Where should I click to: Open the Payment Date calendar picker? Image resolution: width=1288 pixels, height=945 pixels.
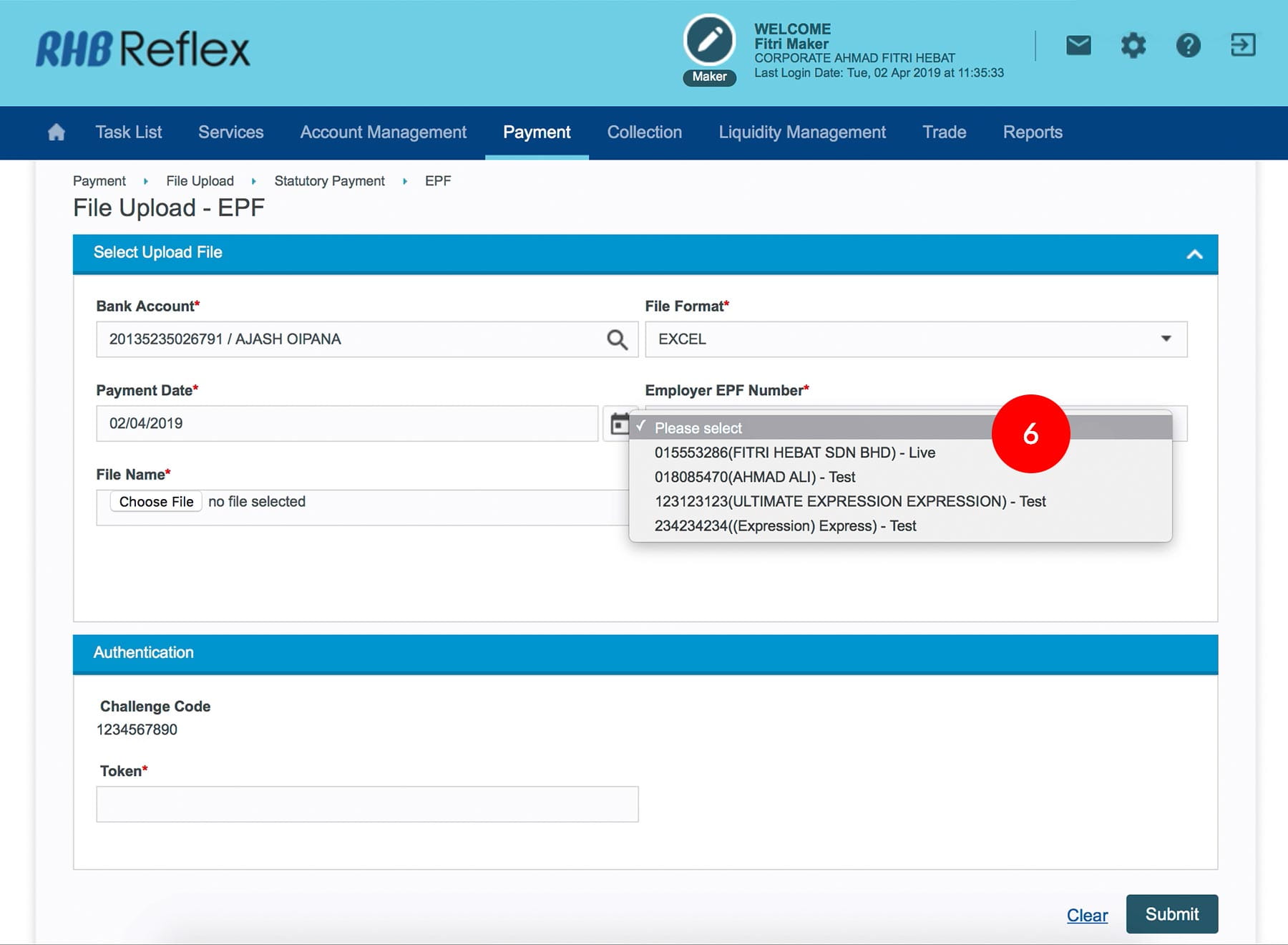pos(618,424)
